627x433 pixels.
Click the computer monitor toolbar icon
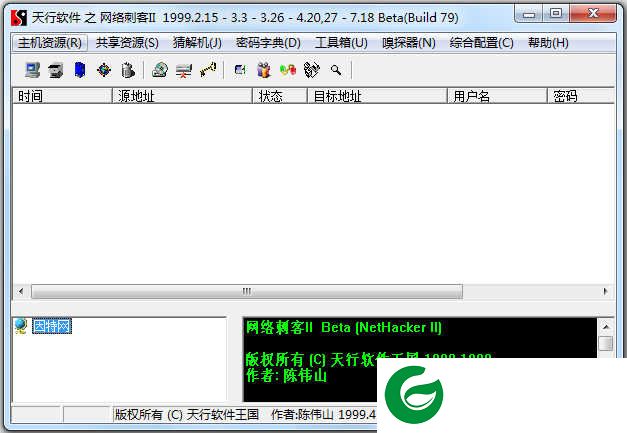coord(32,70)
